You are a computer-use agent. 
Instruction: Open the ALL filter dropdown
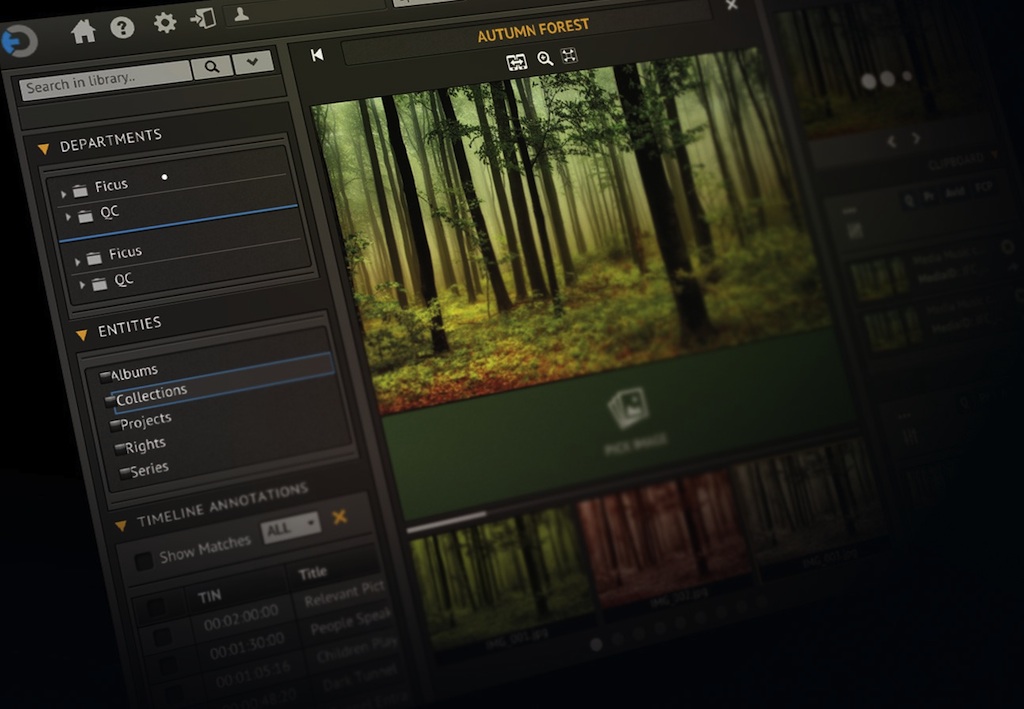tap(291, 526)
